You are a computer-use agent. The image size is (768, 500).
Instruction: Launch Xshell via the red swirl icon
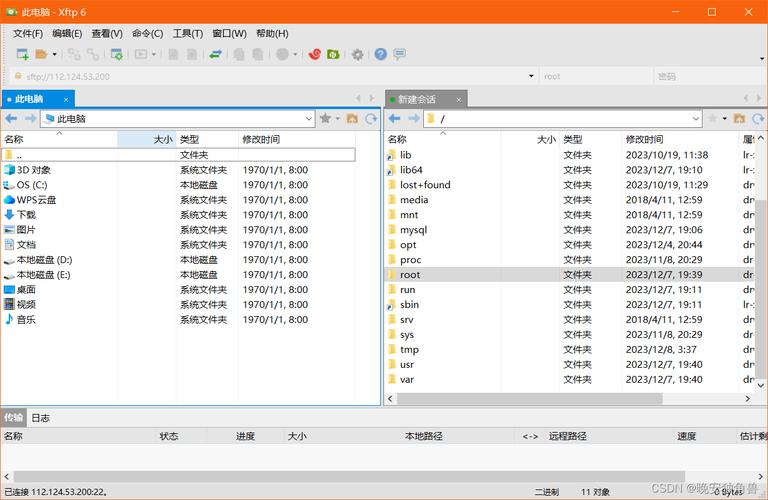point(315,54)
